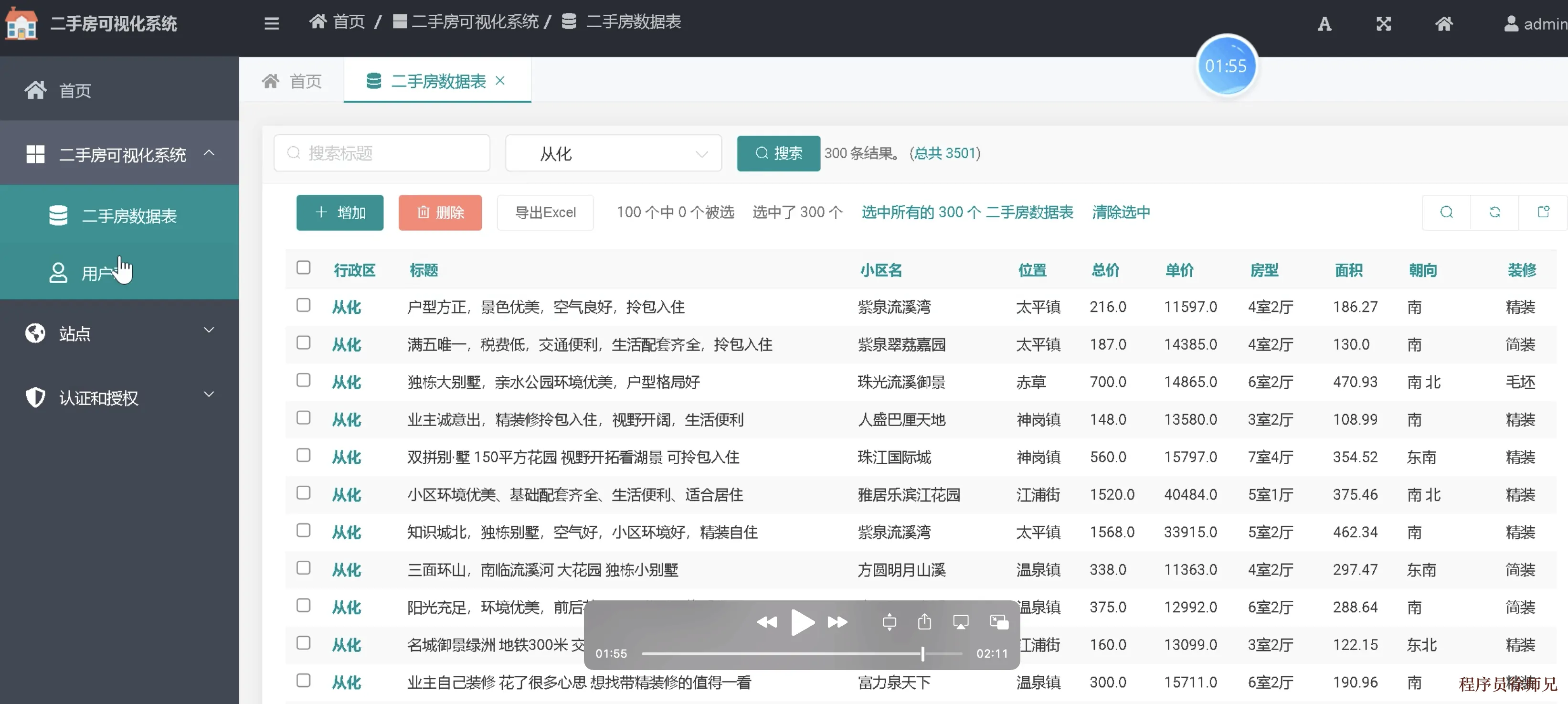Click the font size A icon

point(1324,24)
